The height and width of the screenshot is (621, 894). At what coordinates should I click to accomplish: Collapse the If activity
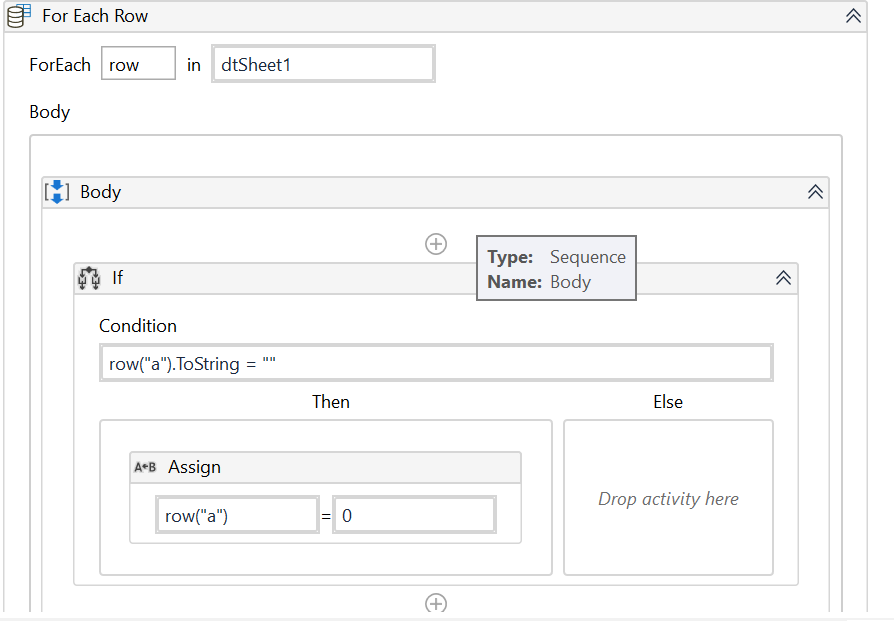(x=784, y=278)
